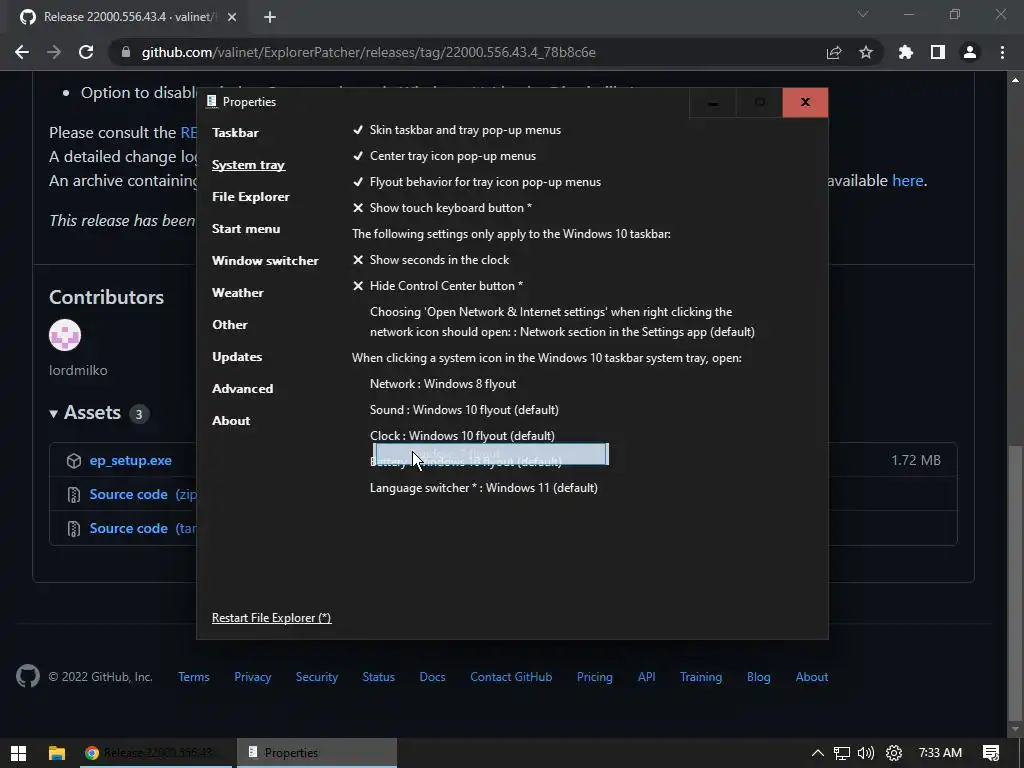
Task: Open settings gear tray icon
Action: [894, 753]
